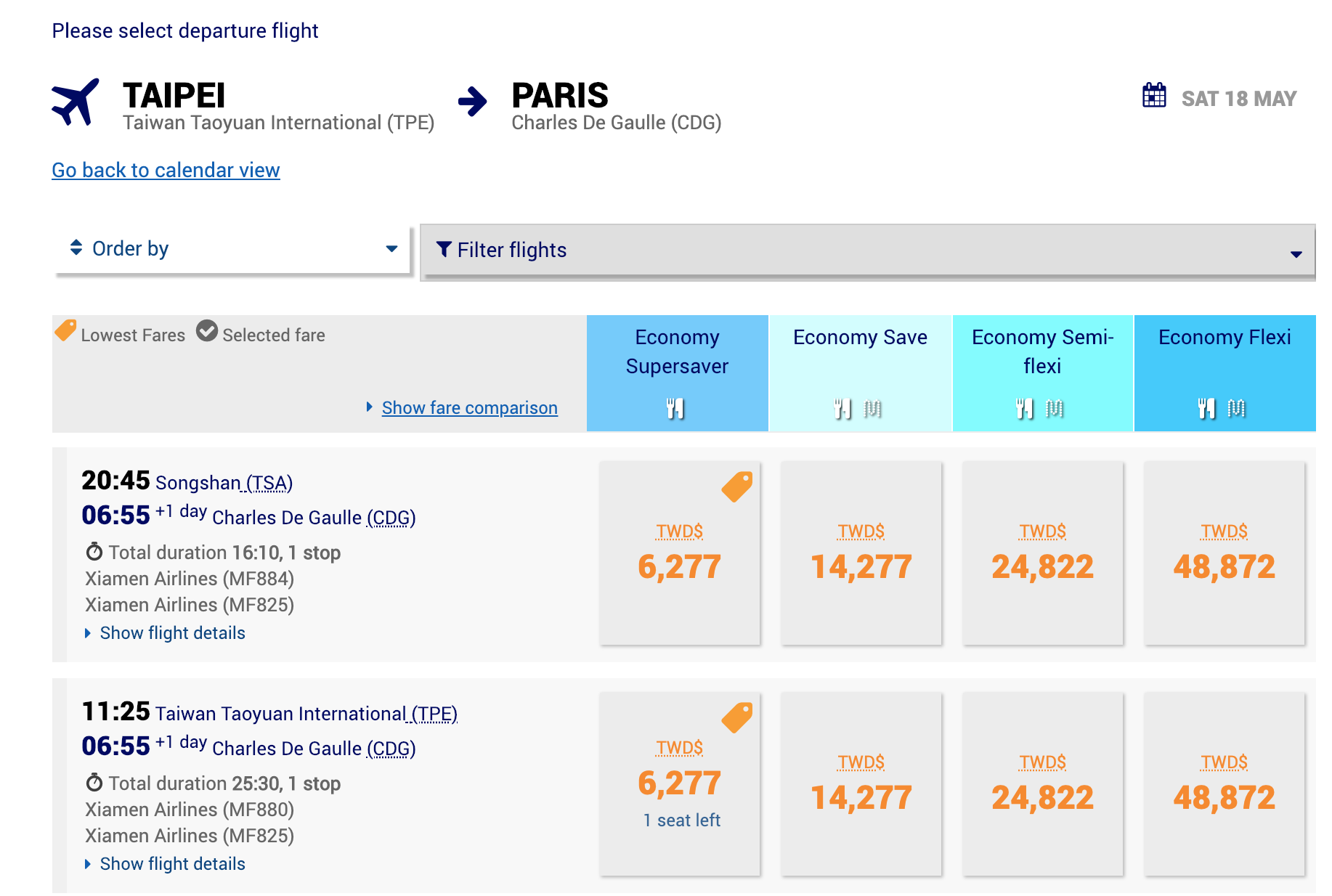The height and width of the screenshot is (896, 1332).
Task: Choose 24,822 Semi-flexi fare for 20:45 flight
Action: pos(1043,553)
